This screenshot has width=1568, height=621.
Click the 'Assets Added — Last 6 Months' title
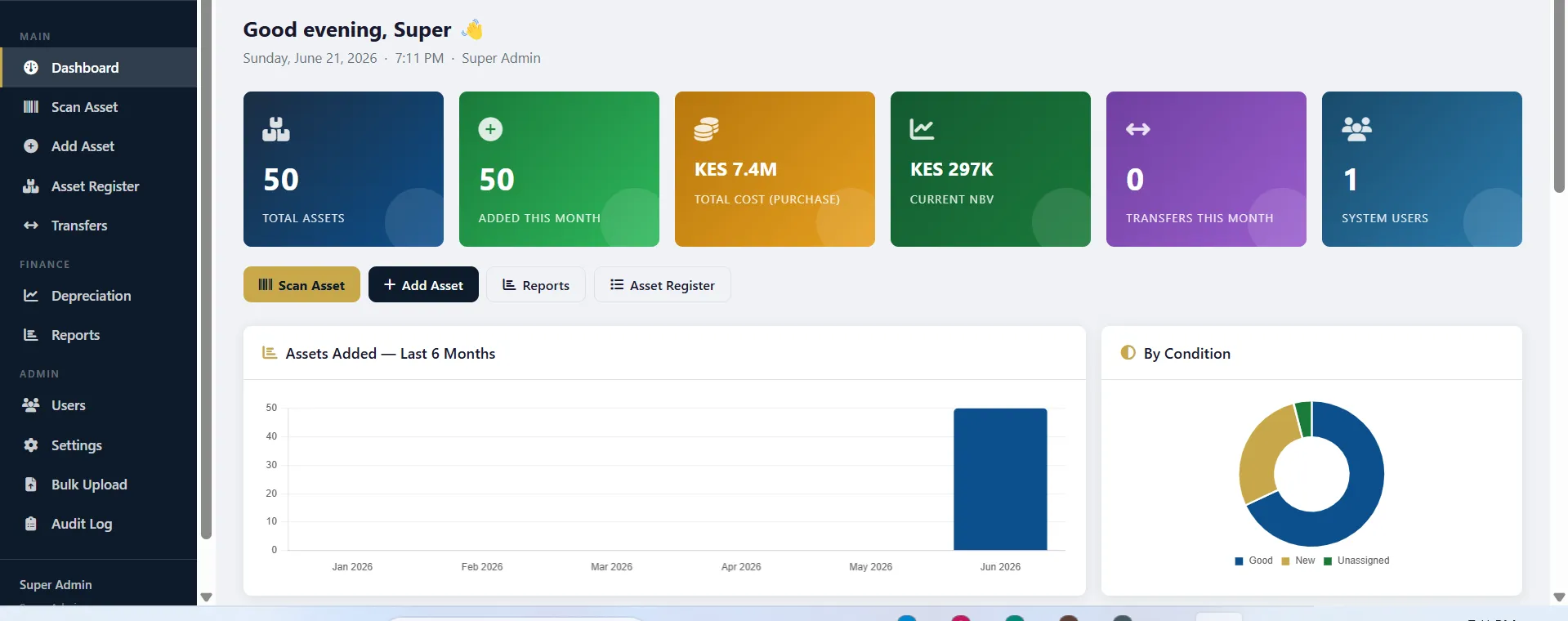[391, 353]
